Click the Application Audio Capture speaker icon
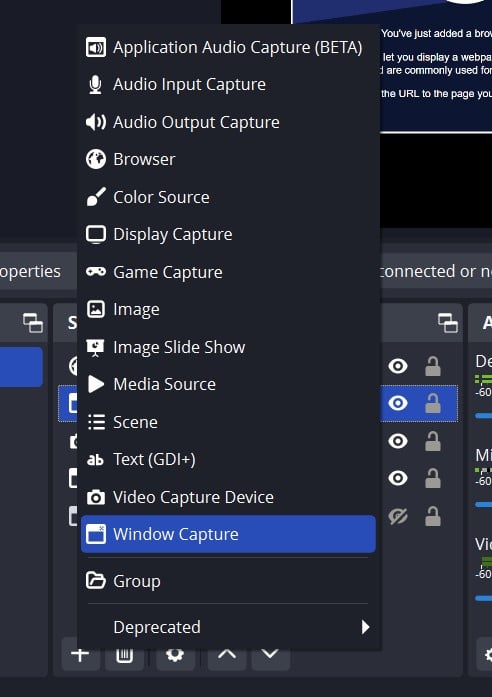Screen dimensions: 492x697 (x=96, y=47)
